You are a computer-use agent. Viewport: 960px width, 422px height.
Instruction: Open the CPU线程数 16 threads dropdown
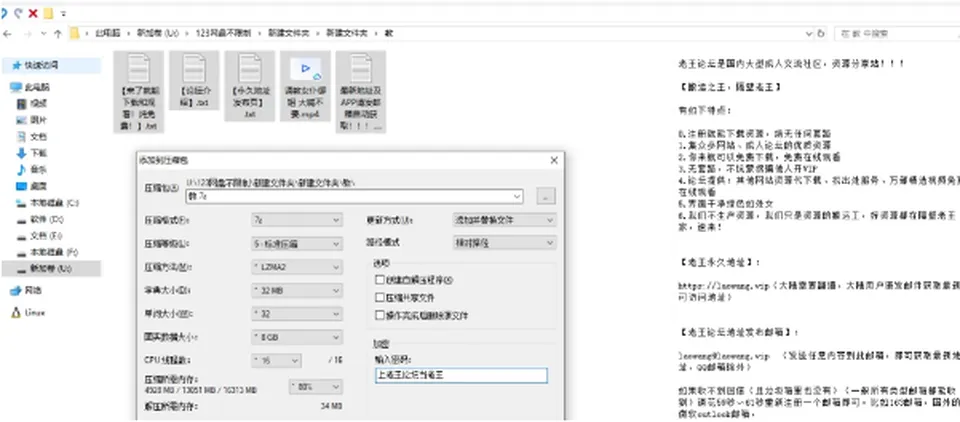coord(276,361)
